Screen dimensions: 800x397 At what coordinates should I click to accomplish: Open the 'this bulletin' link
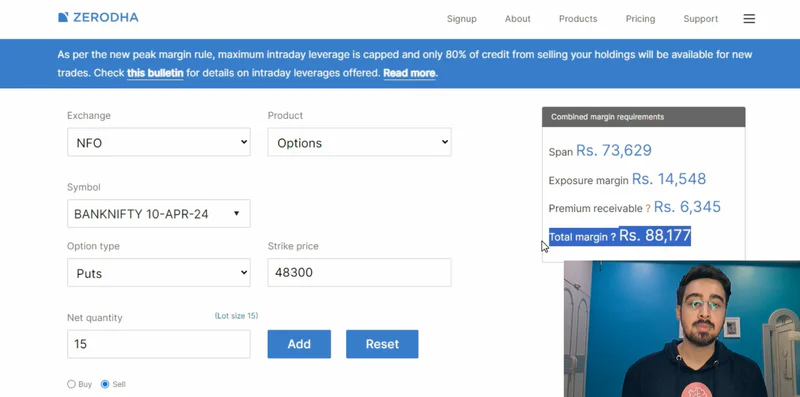[x=155, y=73]
